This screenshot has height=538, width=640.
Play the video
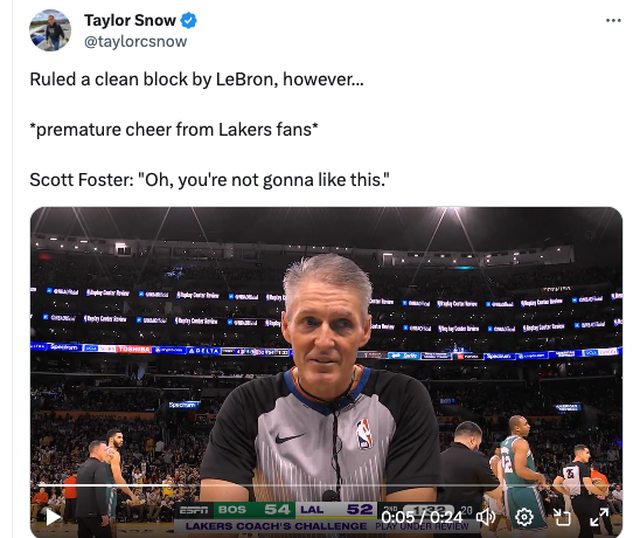53,516
